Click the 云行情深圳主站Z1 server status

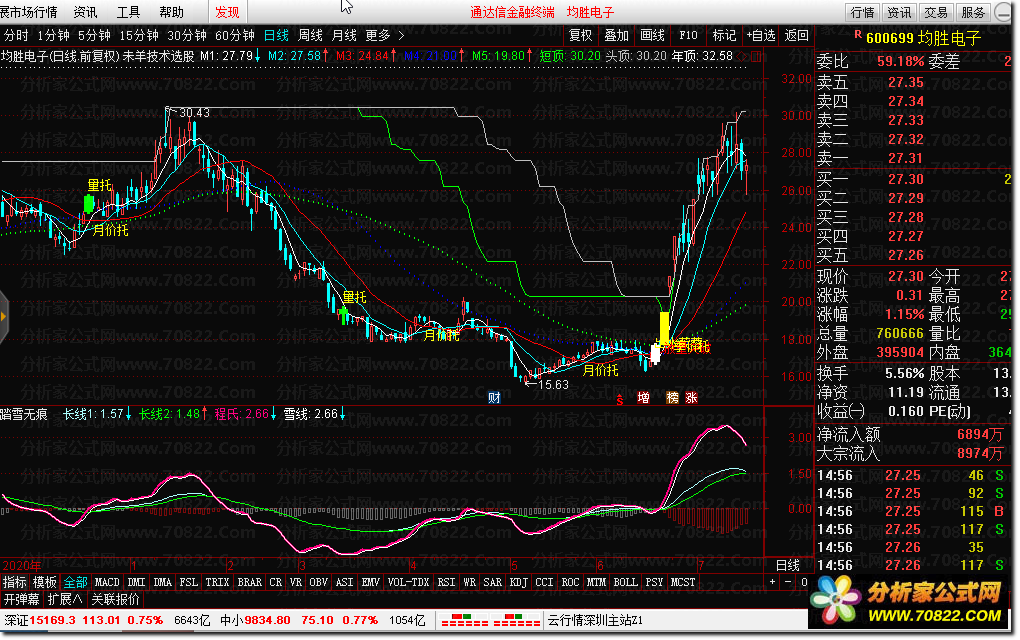595,620
